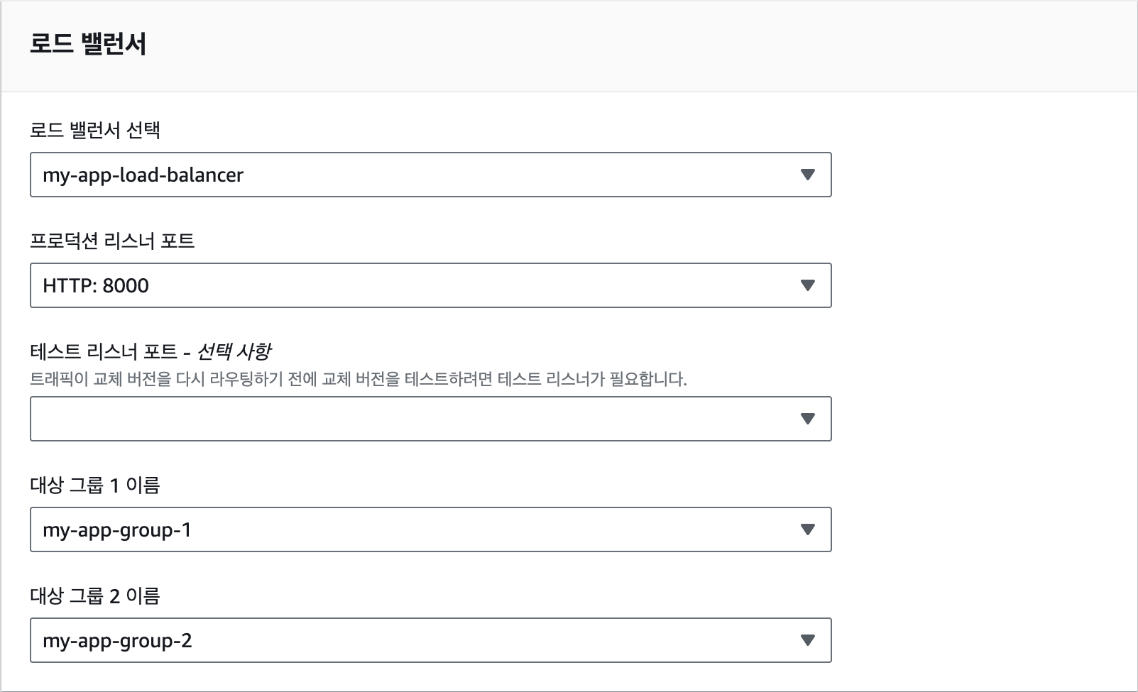This screenshot has width=1138, height=692.
Task: Click the 로드 밸런서 section heading
Action: point(88,44)
